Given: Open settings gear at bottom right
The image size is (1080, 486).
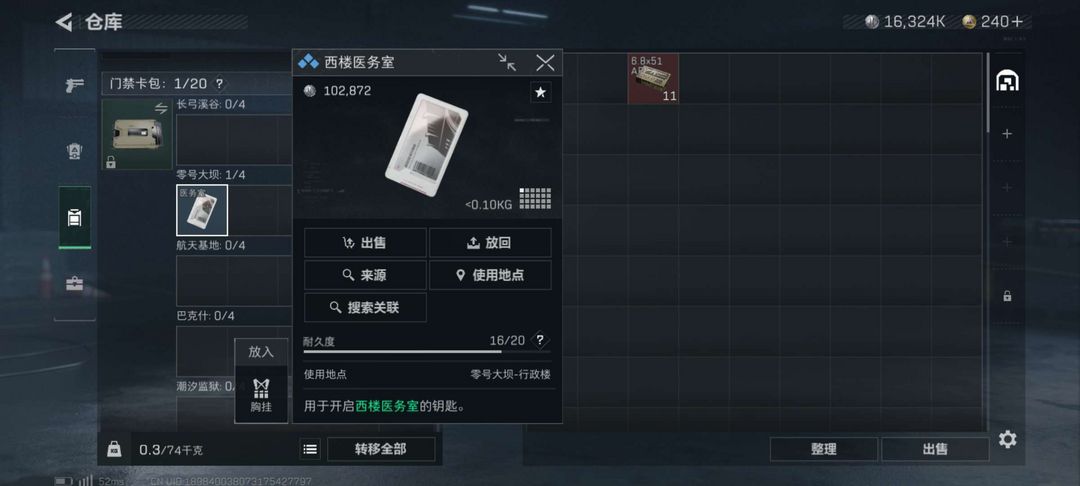Looking at the screenshot, I should (1007, 439).
